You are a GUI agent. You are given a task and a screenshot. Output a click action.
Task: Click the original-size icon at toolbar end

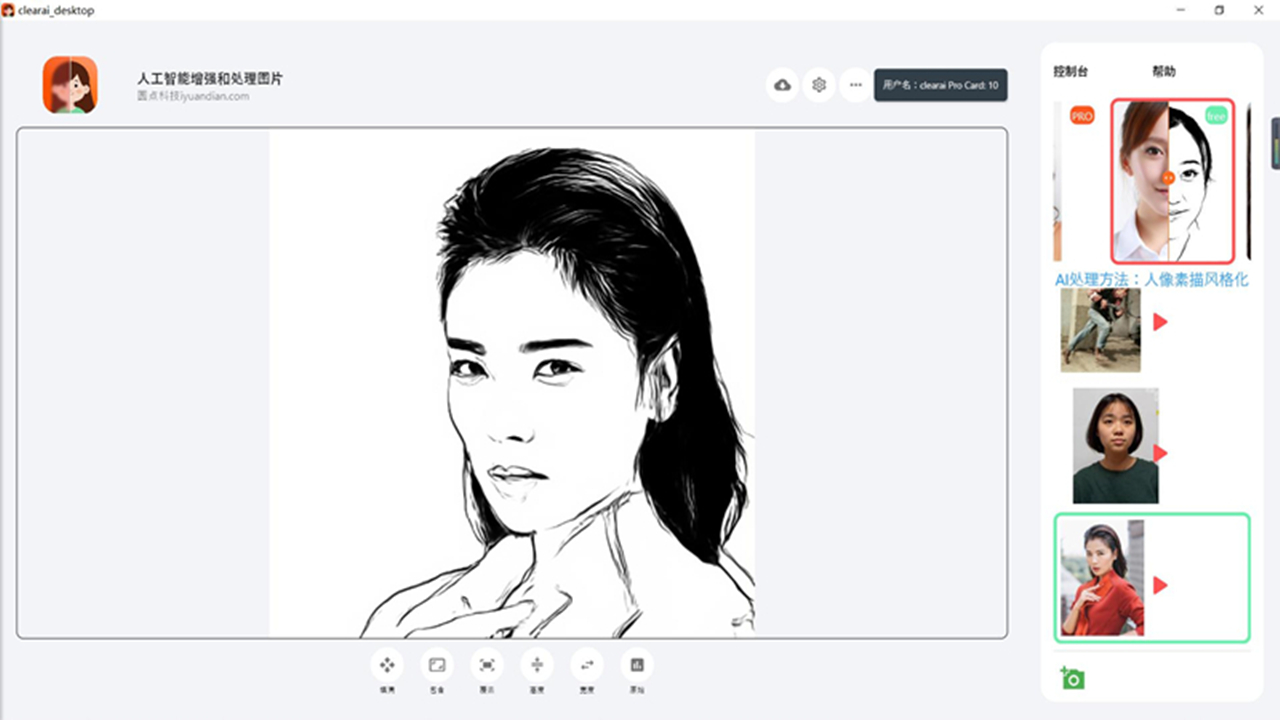(x=637, y=665)
